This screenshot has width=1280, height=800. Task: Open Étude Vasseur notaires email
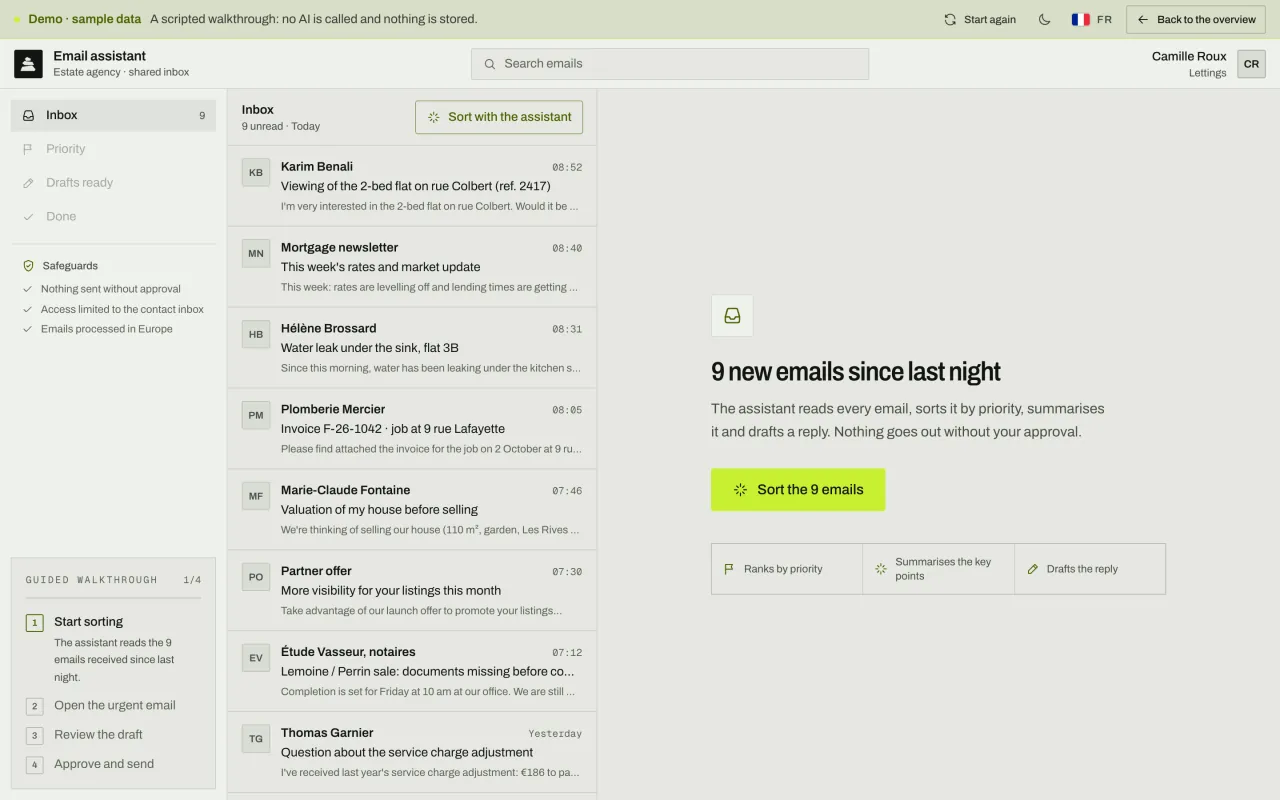(x=412, y=672)
